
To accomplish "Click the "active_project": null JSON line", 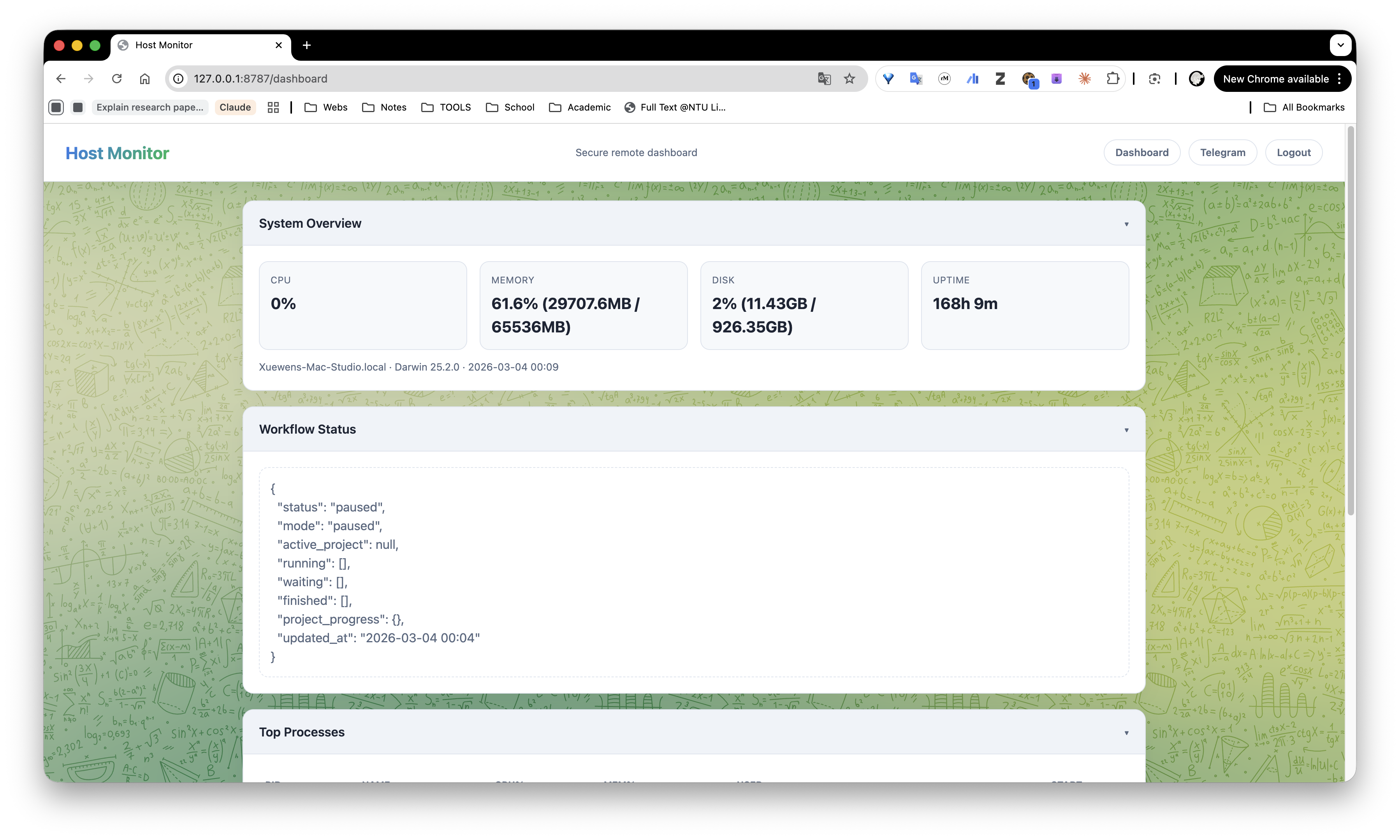I will tap(338, 545).
